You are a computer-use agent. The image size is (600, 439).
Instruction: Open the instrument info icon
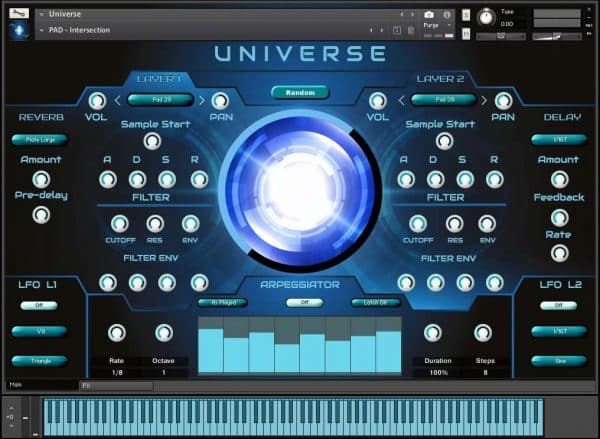447,15
